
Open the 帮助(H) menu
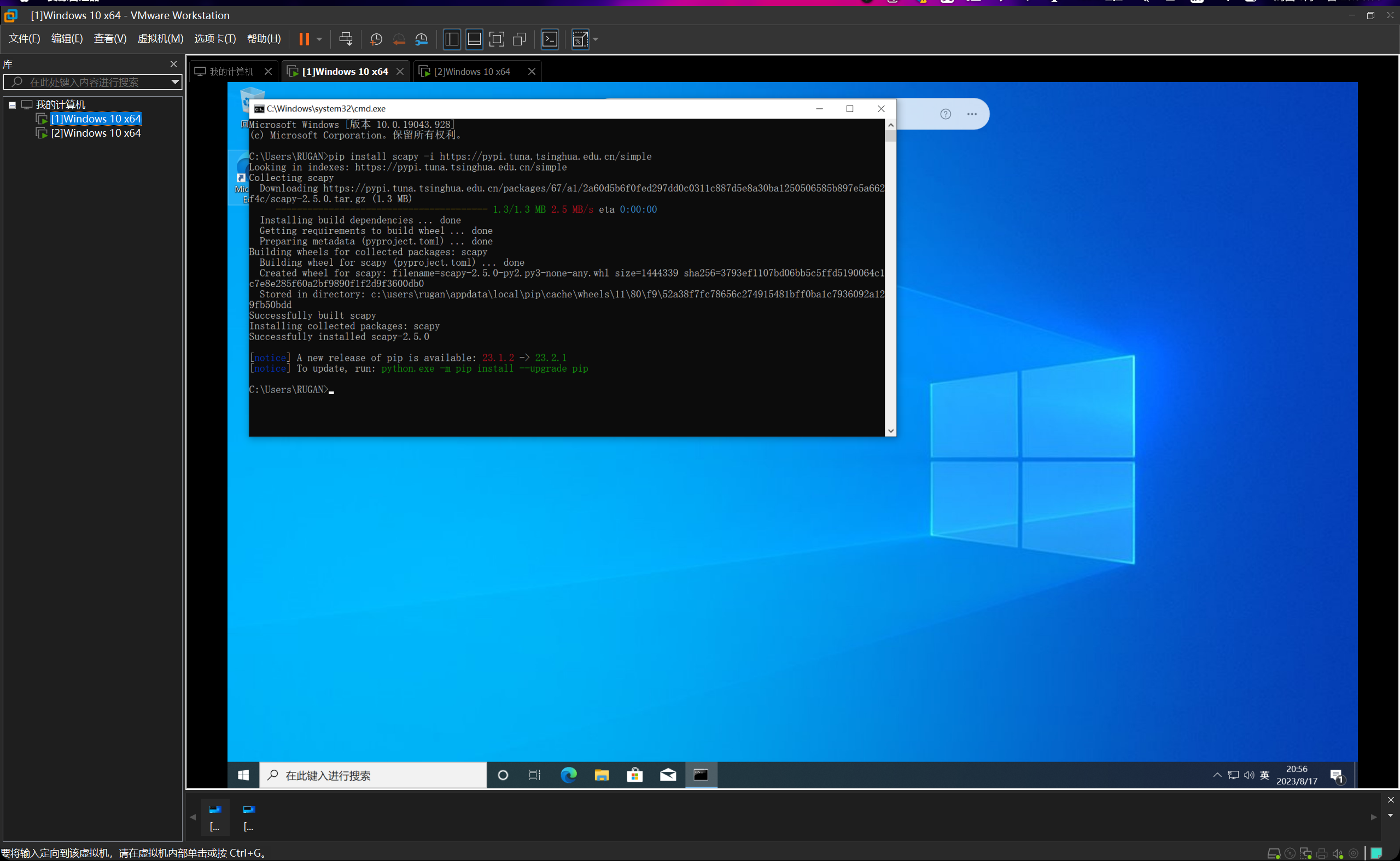[264, 38]
